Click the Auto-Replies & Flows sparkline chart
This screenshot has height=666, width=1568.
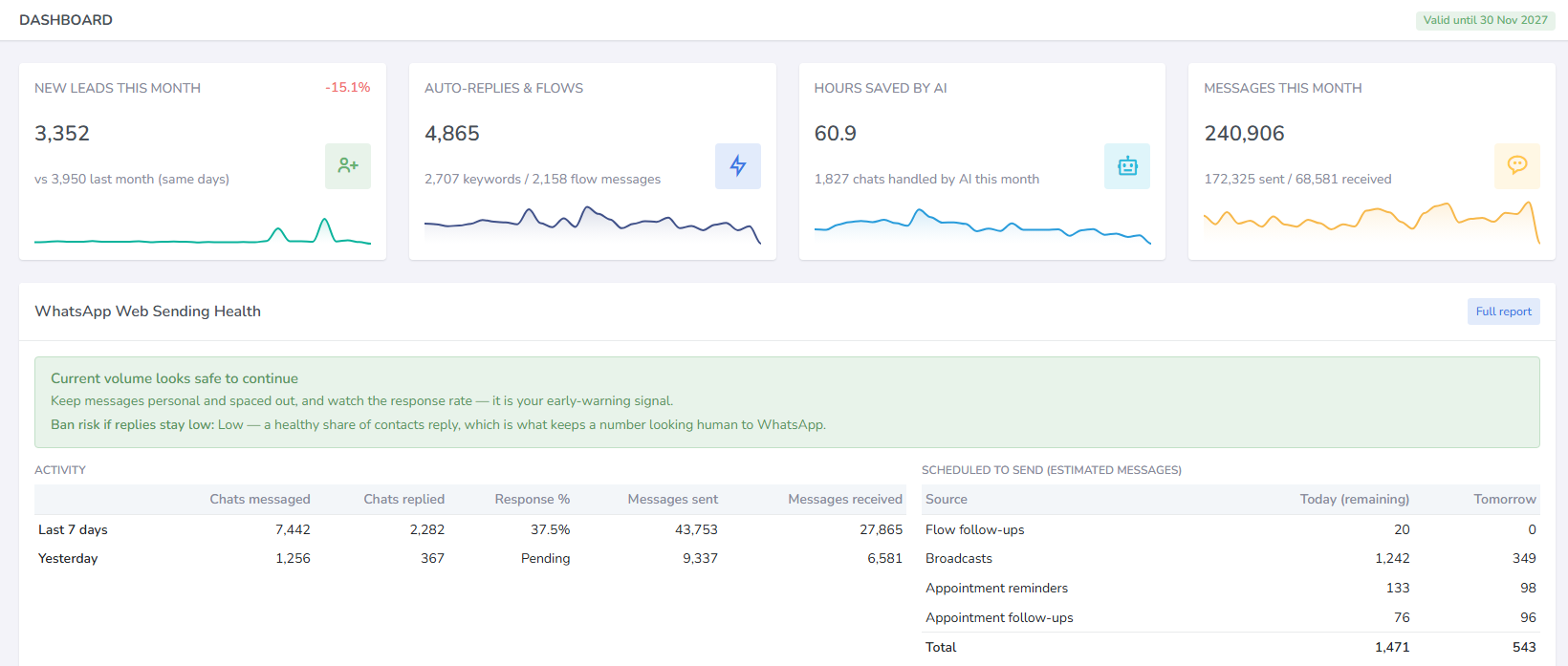click(x=593, y=226)
